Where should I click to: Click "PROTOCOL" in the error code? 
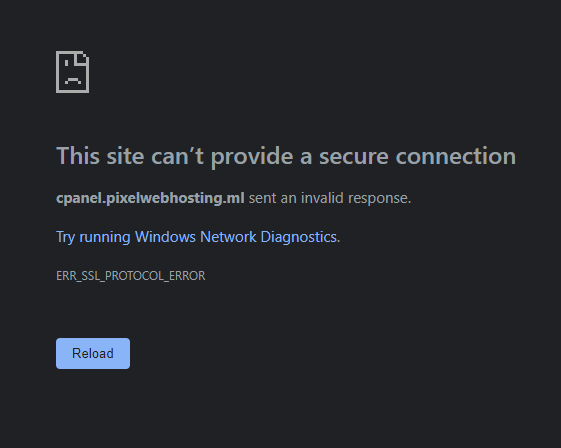click(x=134, y=276)
